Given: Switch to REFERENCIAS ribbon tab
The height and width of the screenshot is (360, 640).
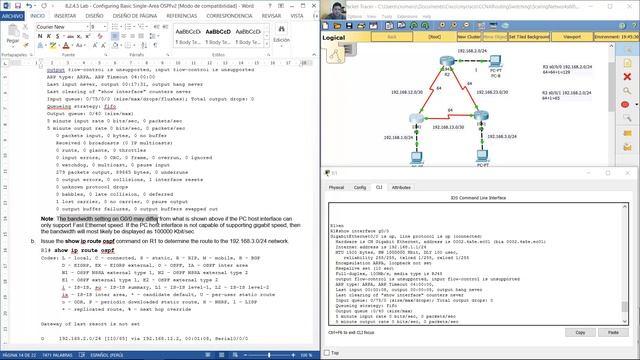Looking at the screenshot, I should (x=182, y=16).
